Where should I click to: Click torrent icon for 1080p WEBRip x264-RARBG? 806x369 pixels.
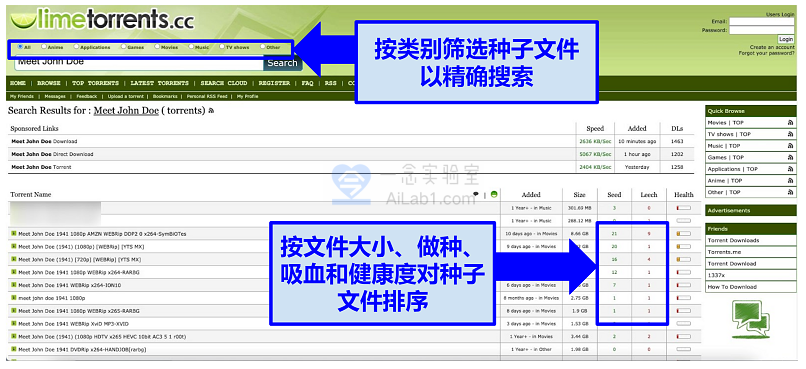[14, 272]
